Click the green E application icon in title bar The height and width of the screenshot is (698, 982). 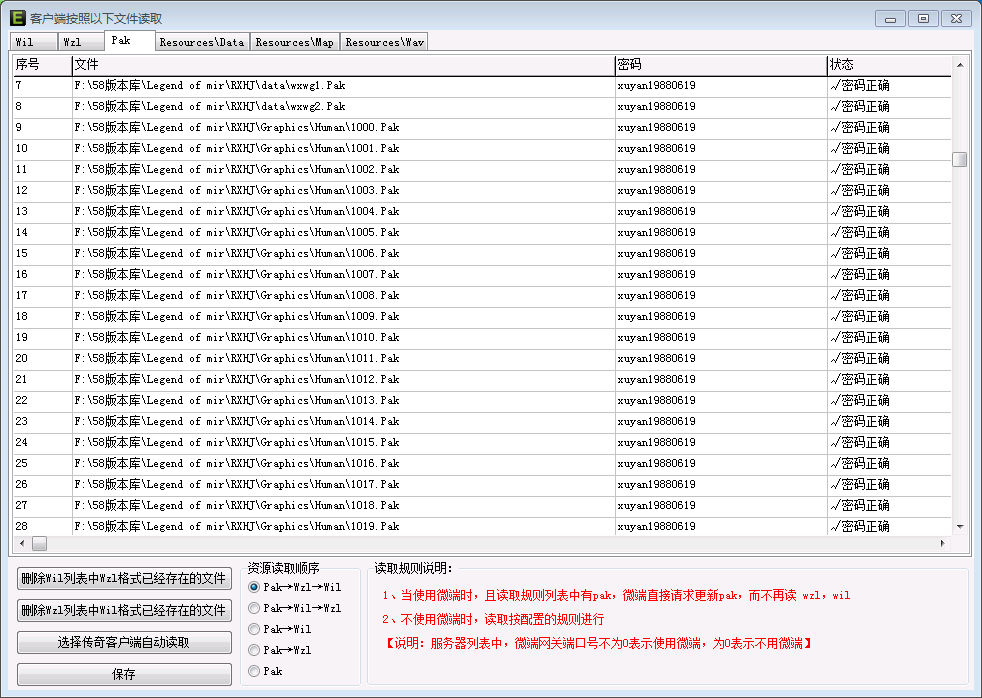(17, 18)
